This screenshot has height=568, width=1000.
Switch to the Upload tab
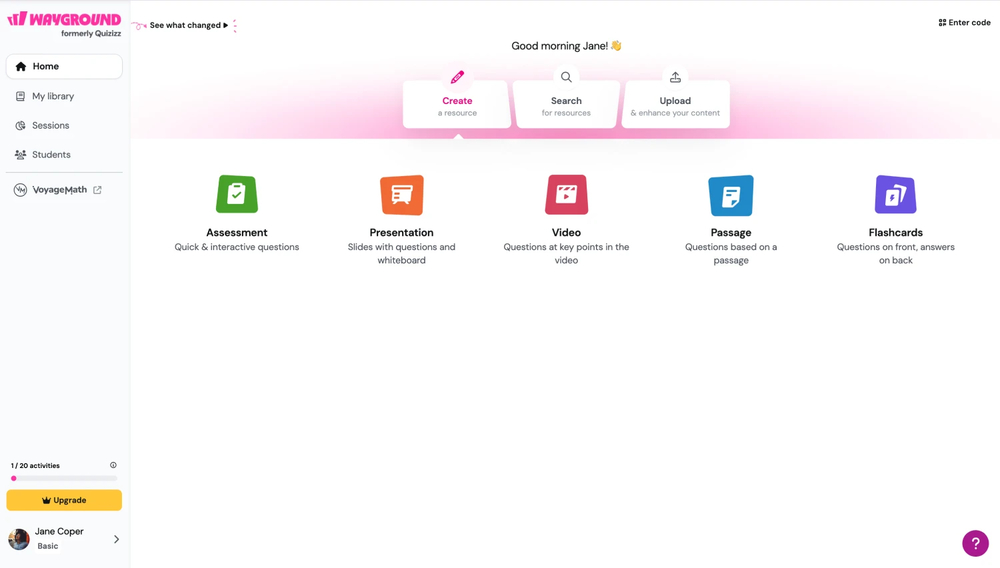(x=675, y=104)
